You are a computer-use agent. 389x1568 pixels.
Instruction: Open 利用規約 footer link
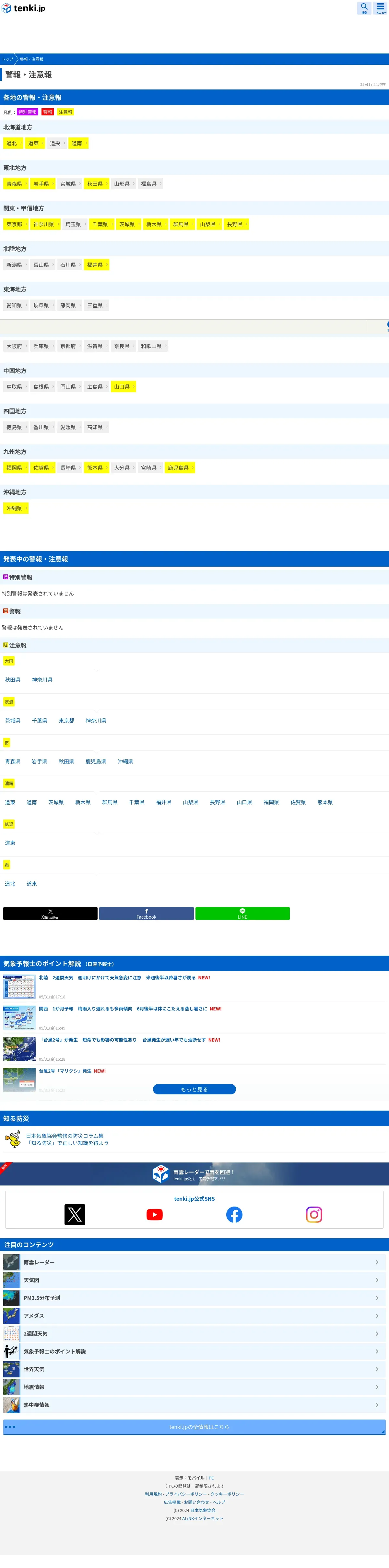[153, 1494]
